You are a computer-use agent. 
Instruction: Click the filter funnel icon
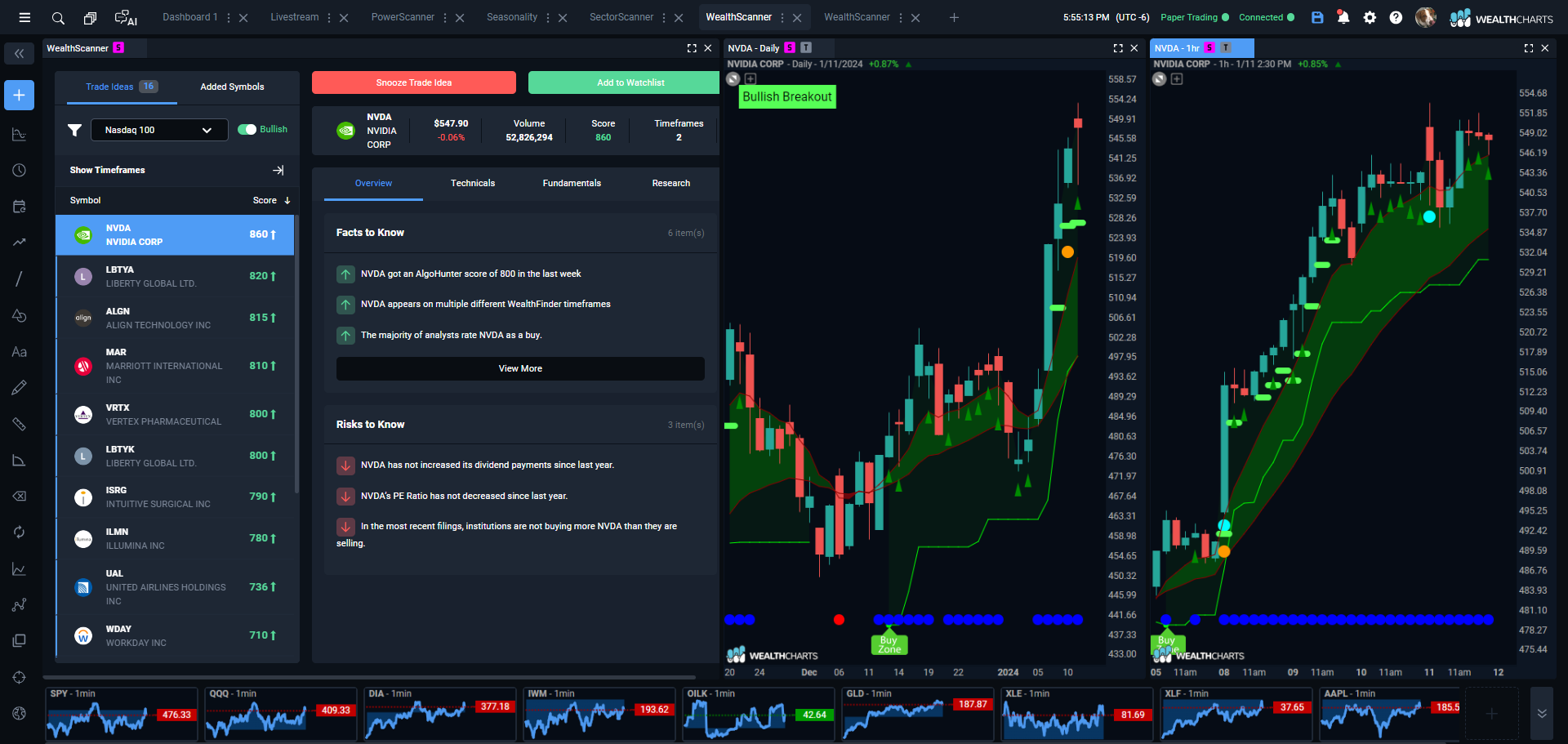74,130
